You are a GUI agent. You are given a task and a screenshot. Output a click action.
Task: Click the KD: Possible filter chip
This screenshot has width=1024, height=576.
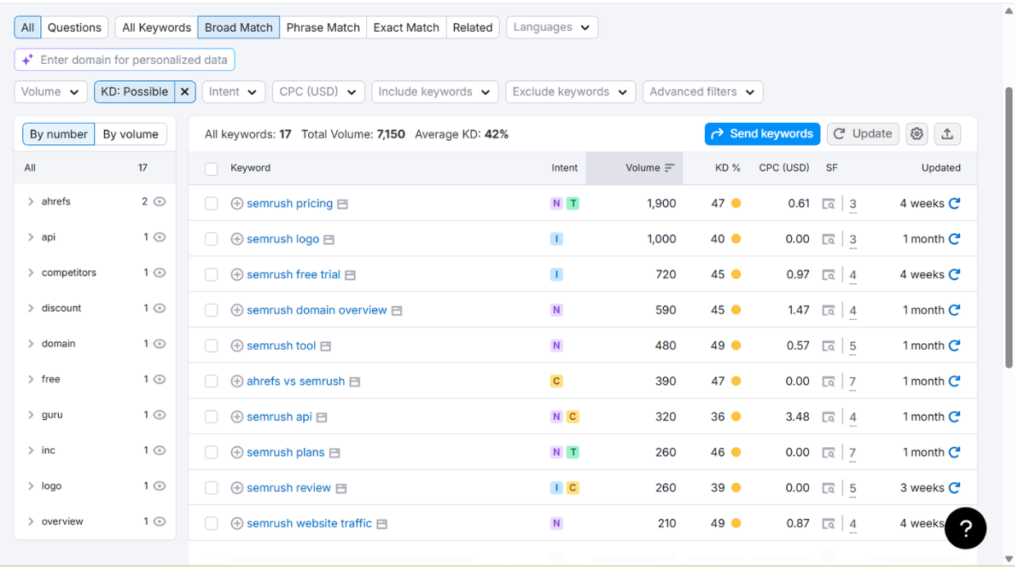(x=135, y=92)
